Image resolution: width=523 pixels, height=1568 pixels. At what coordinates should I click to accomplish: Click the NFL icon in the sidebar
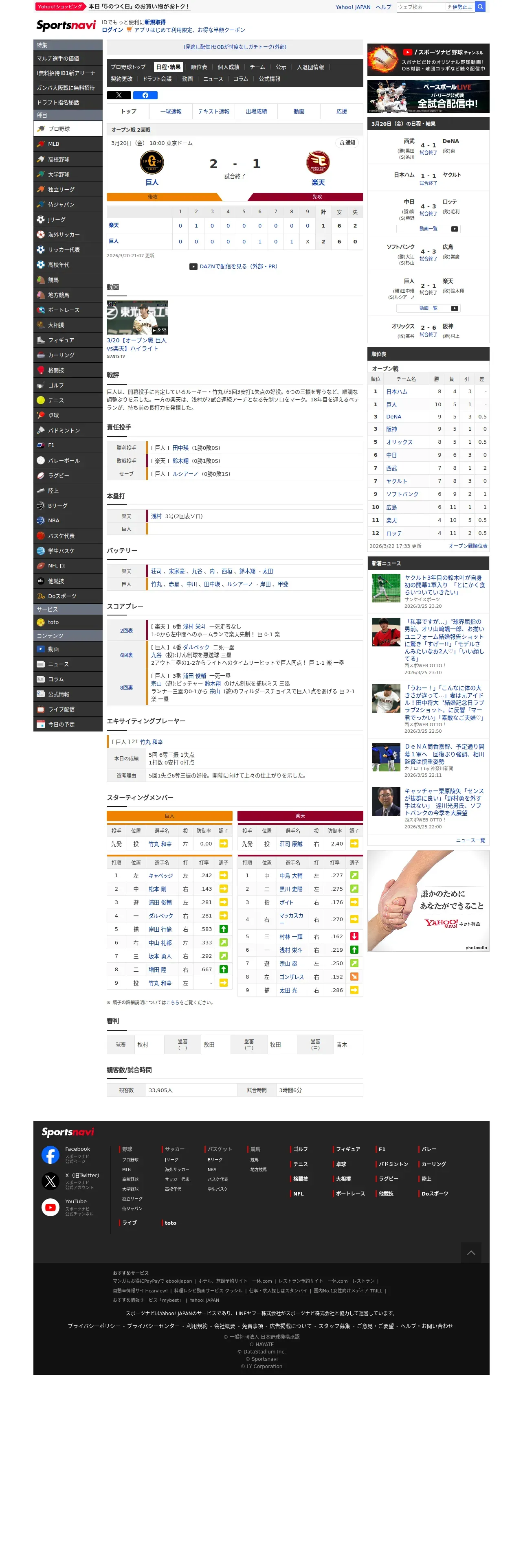click(41, 566)
